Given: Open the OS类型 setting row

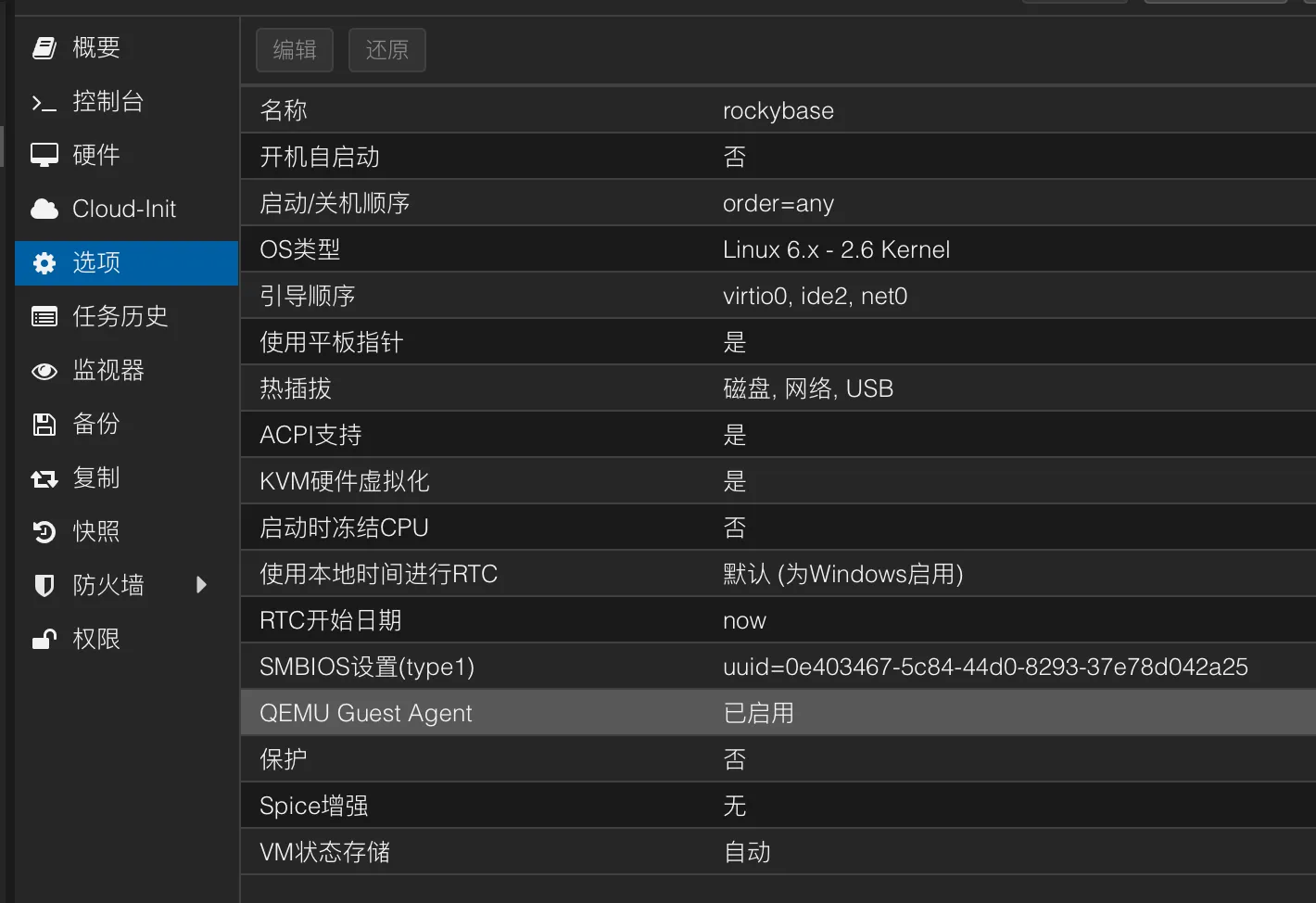Looking at the screenshot, I should tap(649, 248).
